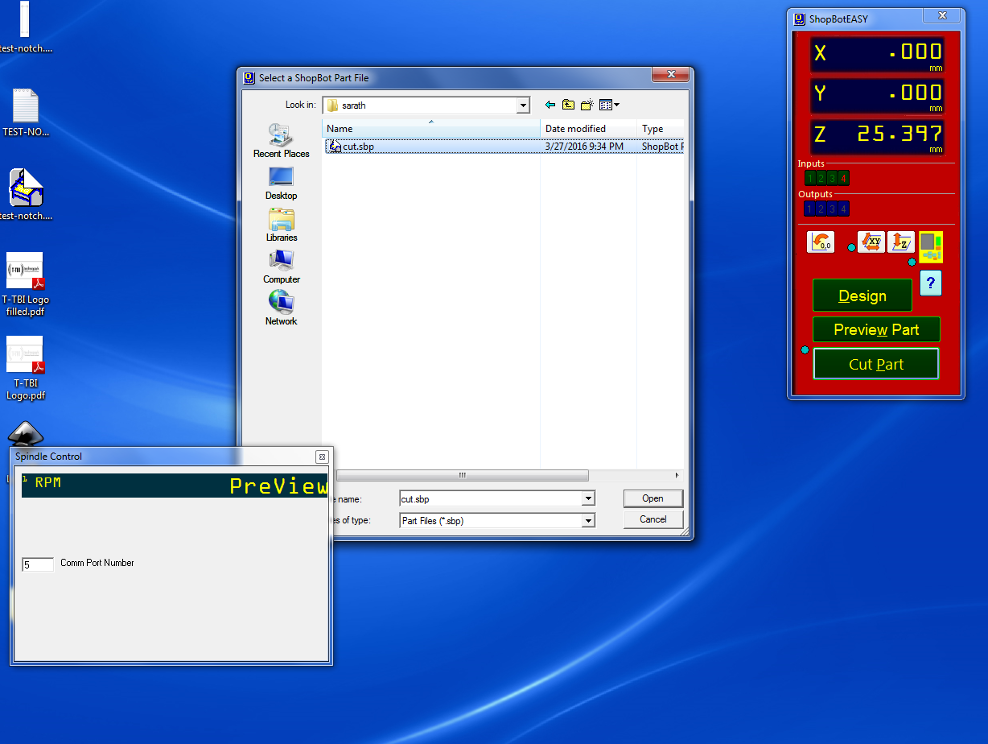Click the T-TBI Logo filled.pdf desktop icon

[x=25, y=284]
